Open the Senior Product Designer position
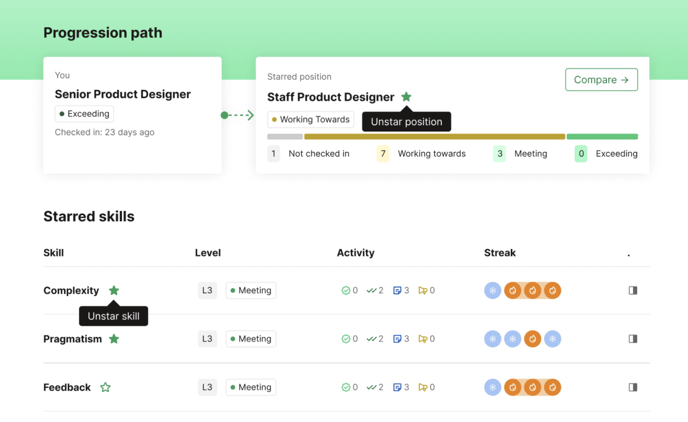Viewport: 688px width, 422px height. 122,94
